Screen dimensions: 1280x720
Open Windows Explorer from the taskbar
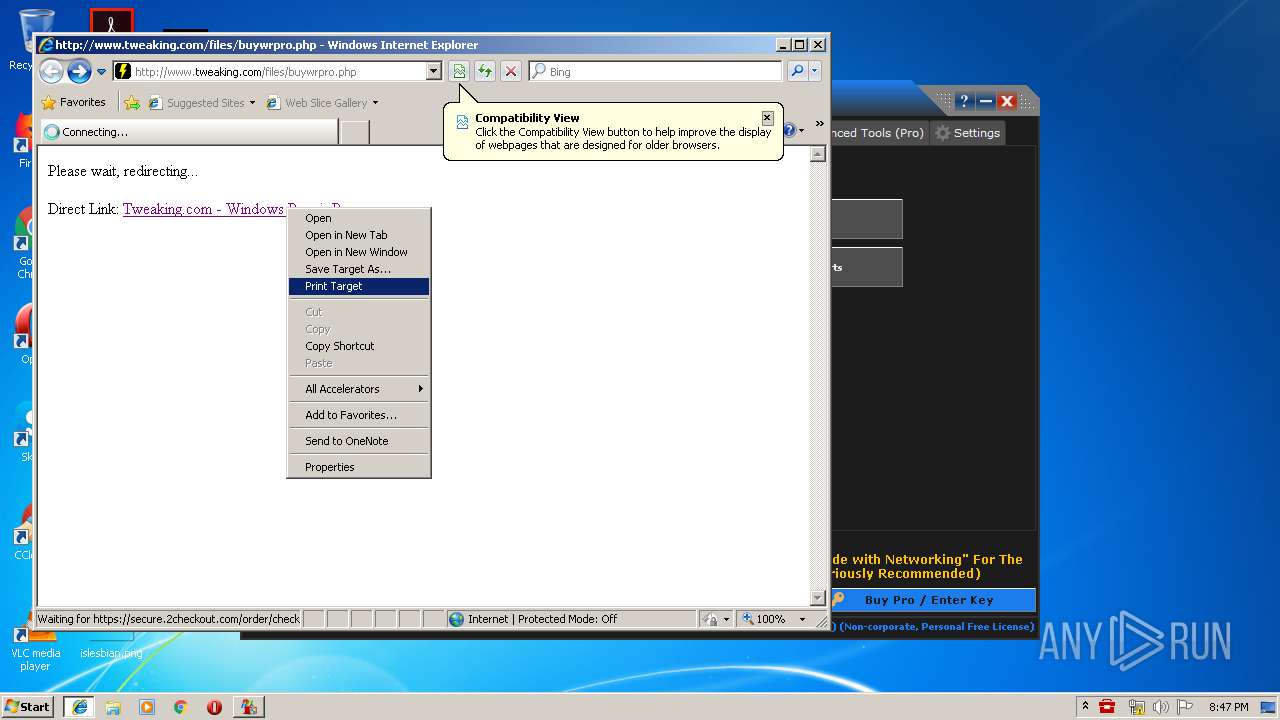coord(113,706)
